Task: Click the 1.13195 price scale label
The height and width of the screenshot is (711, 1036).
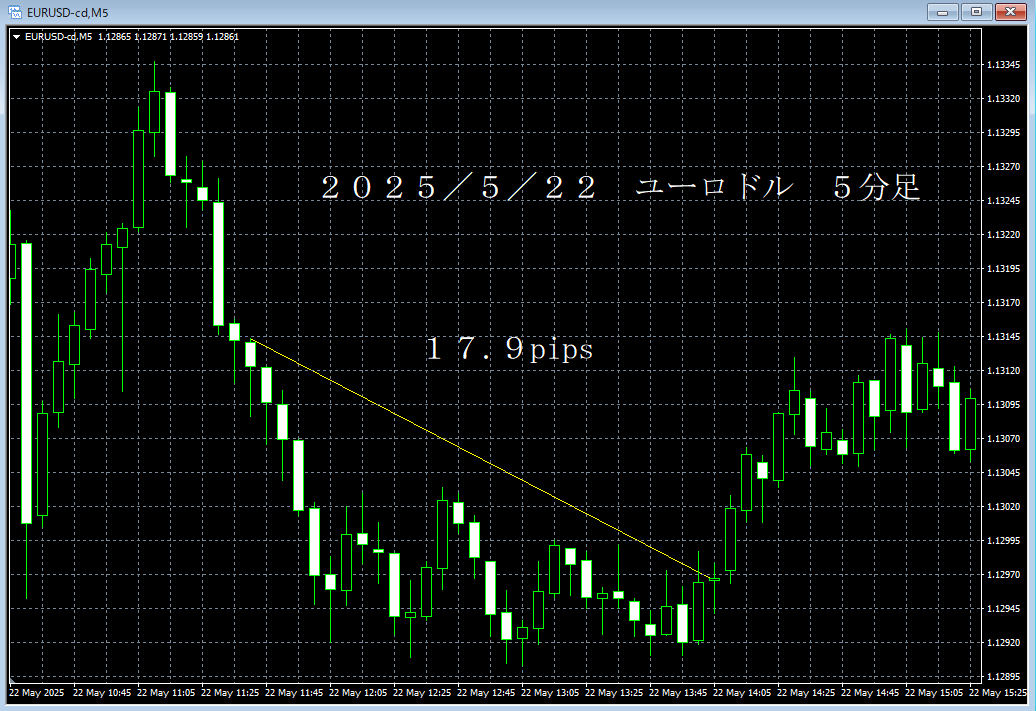Action: click(1003, 269)
